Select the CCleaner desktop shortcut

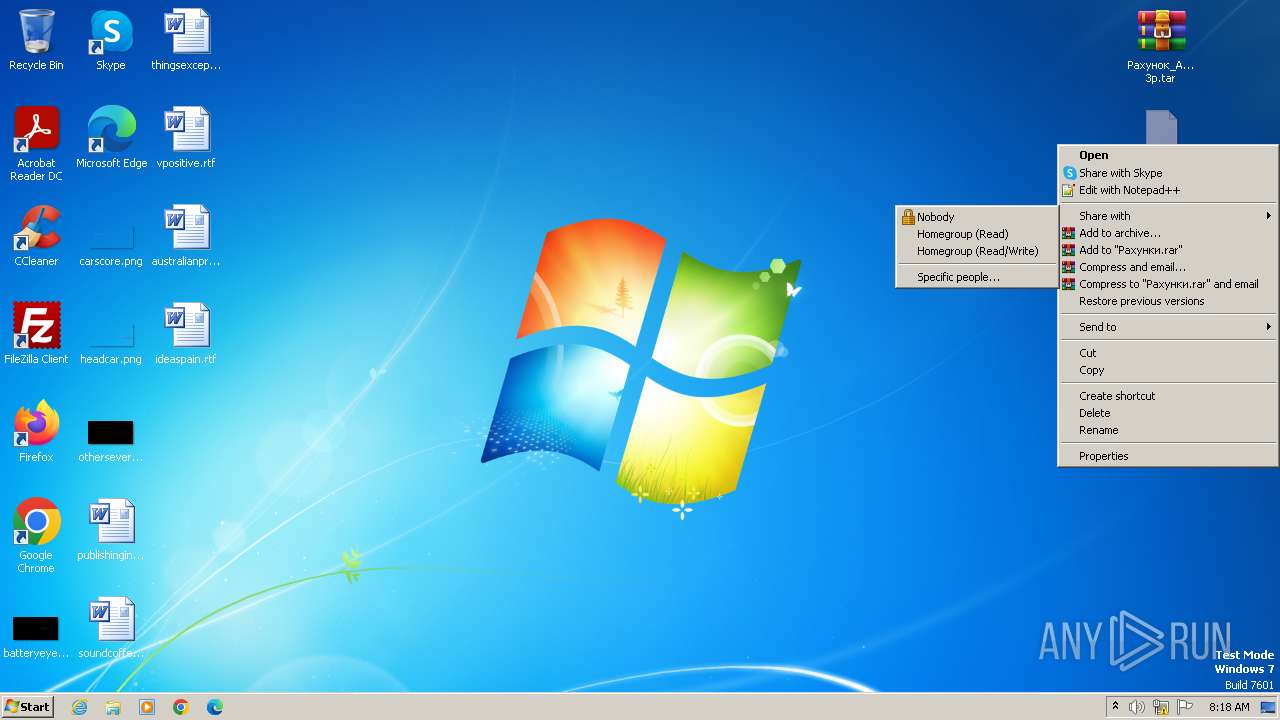(x=36, y=236)
